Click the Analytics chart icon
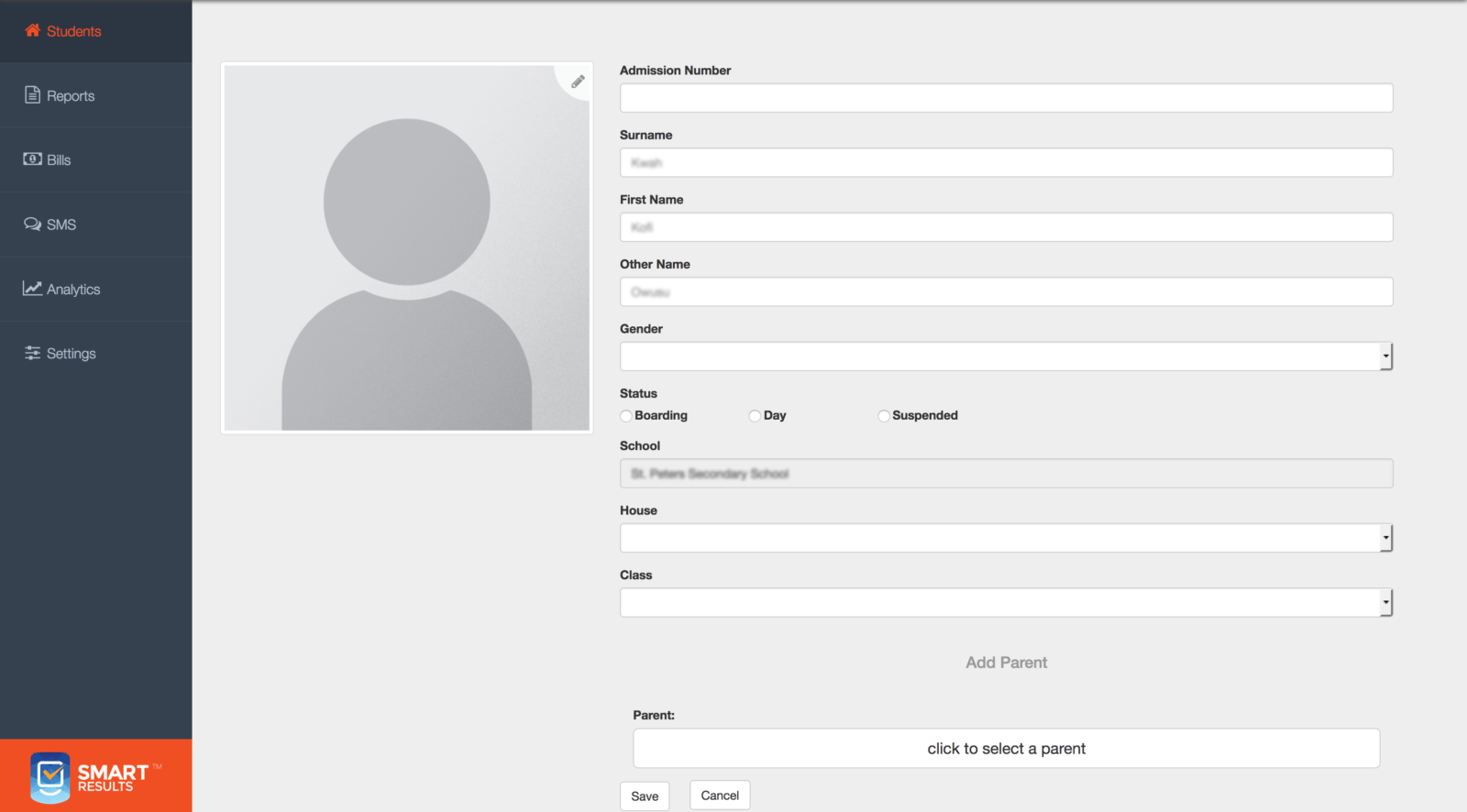Viewport: 1467px width, 812px height. 32,289
